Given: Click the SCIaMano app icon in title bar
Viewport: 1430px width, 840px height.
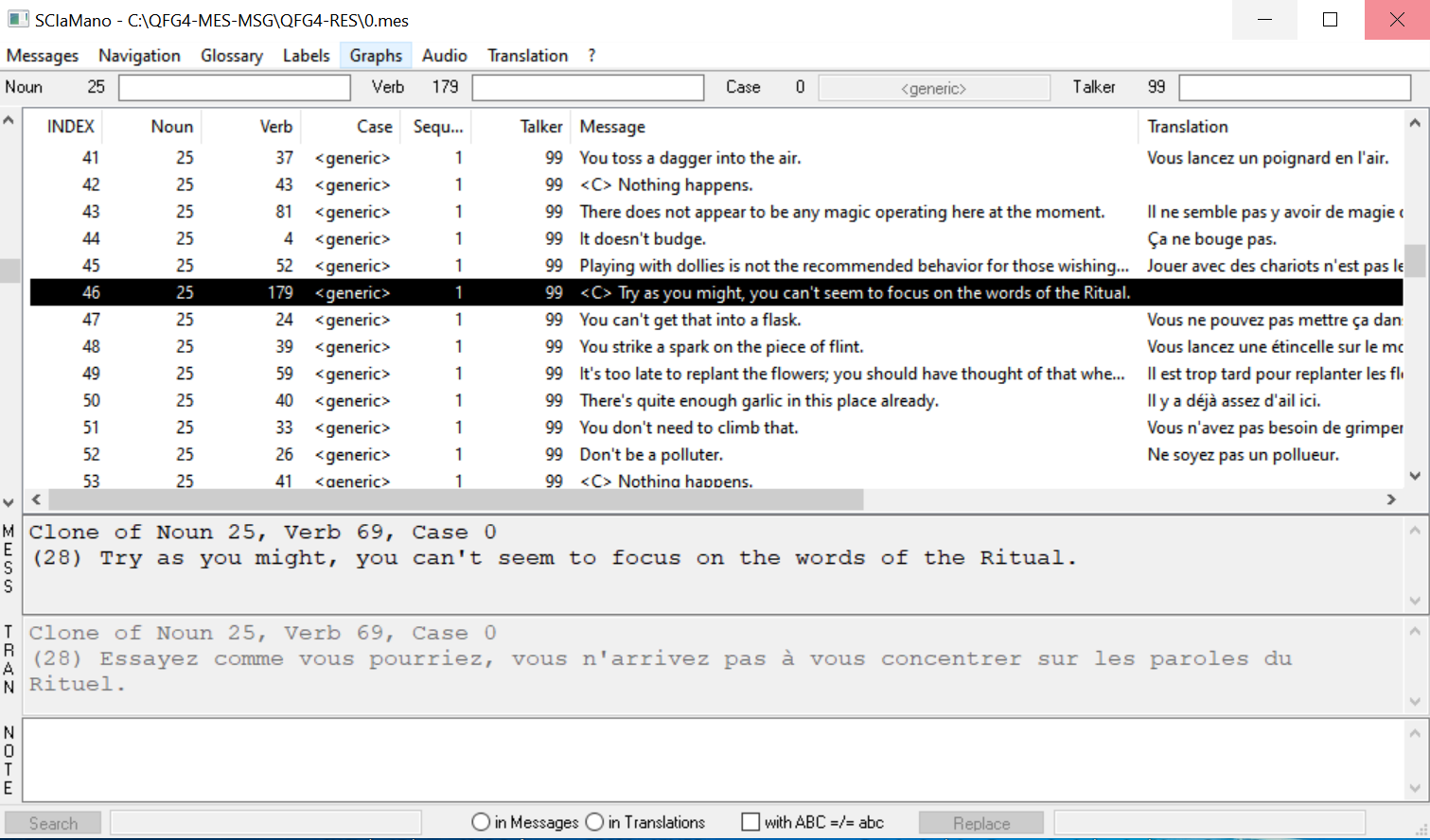Looking at the screenshot, I should coord(18,19).
